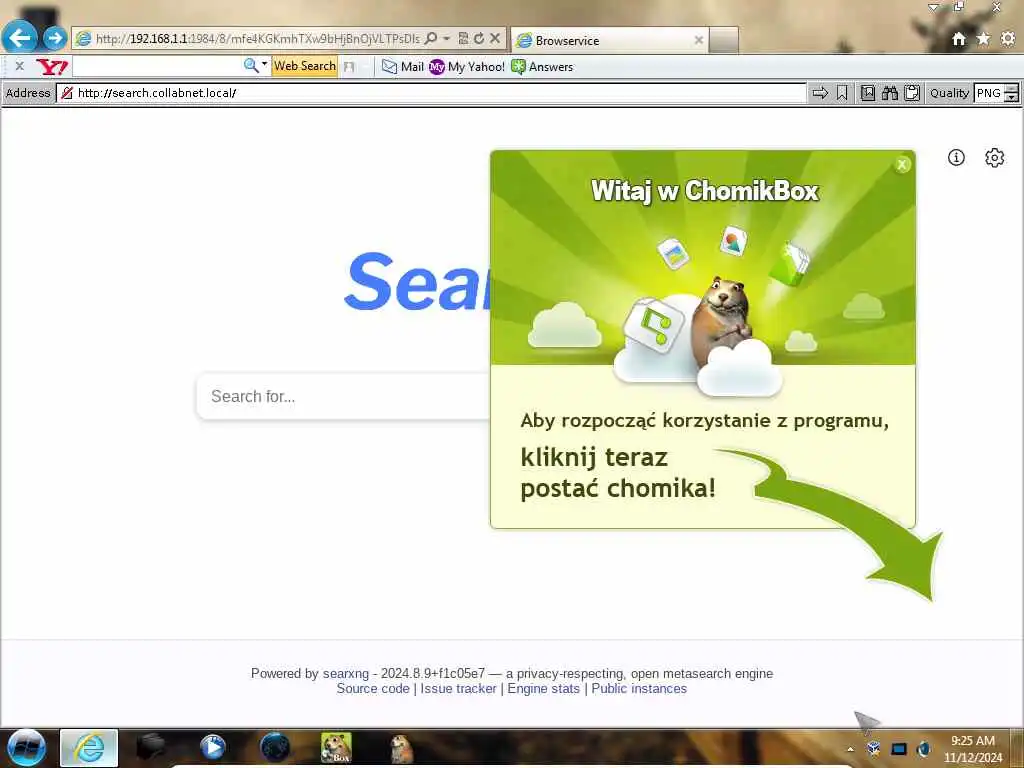The image size is (1024, 768).
Task: Open a new blank tab
Action: pos(724,40)
